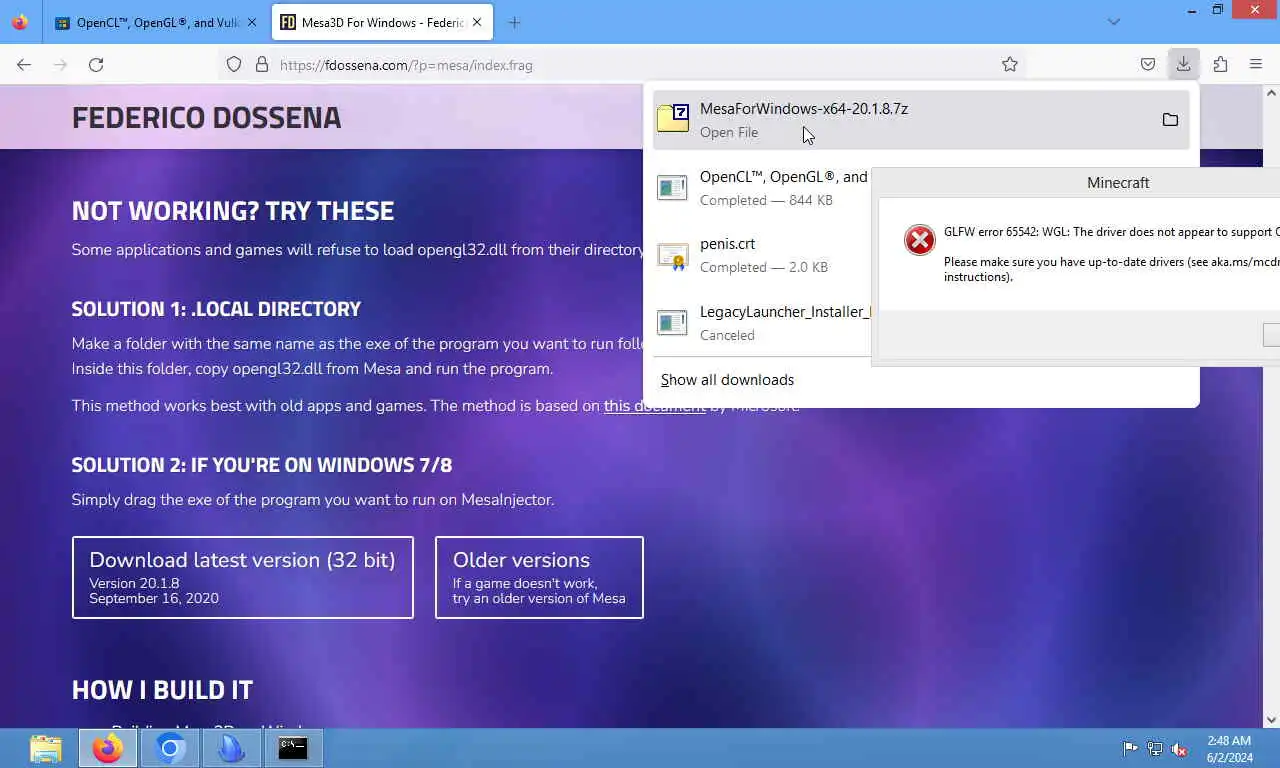This screenshot has width=1280, height=768.
Task: Click the muted volume tray icon
Action: (x=1180, y=748)
